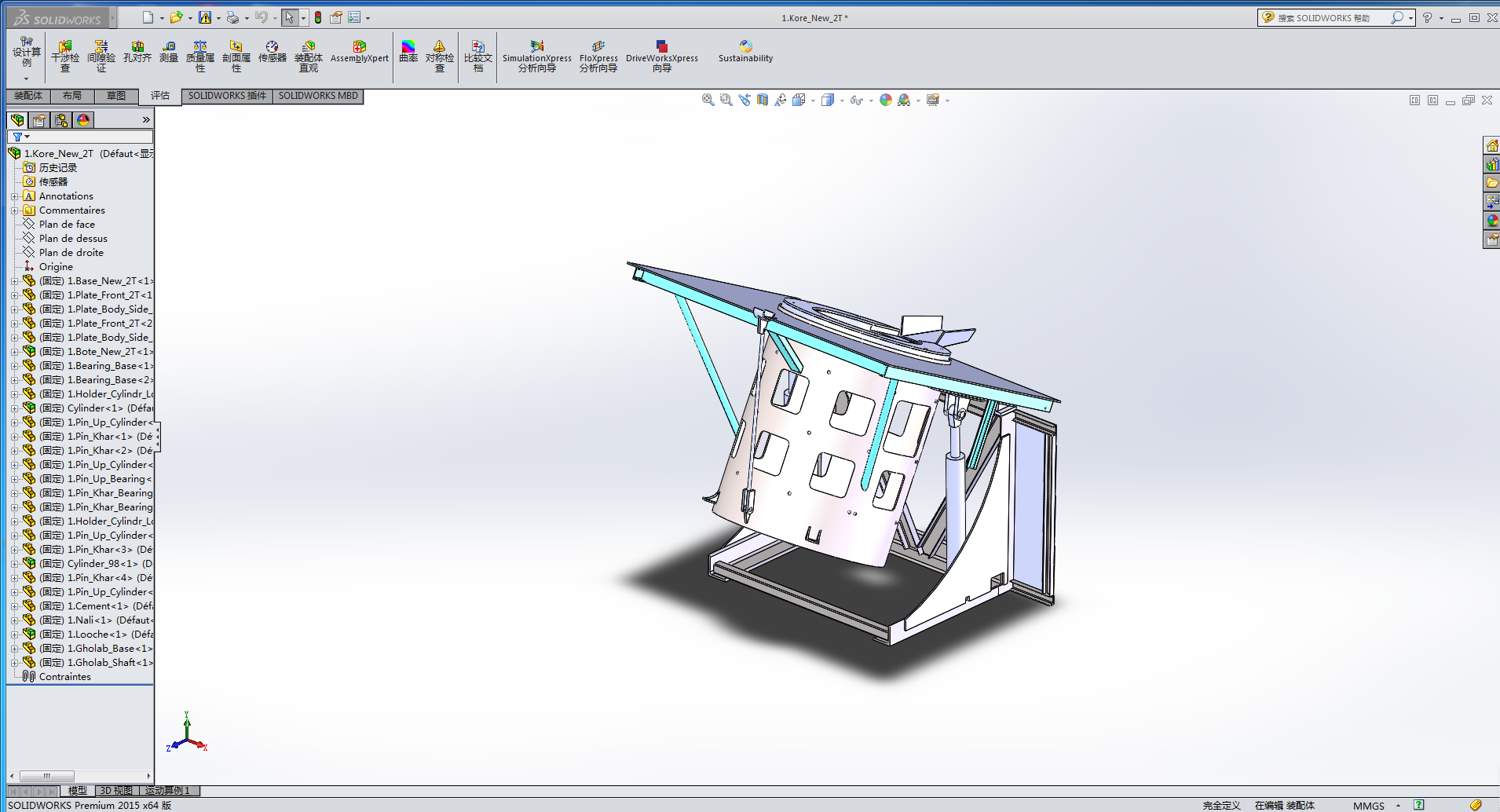
Task: Launch AssemblyXpert from the toolbar
Action: [359, 52]
